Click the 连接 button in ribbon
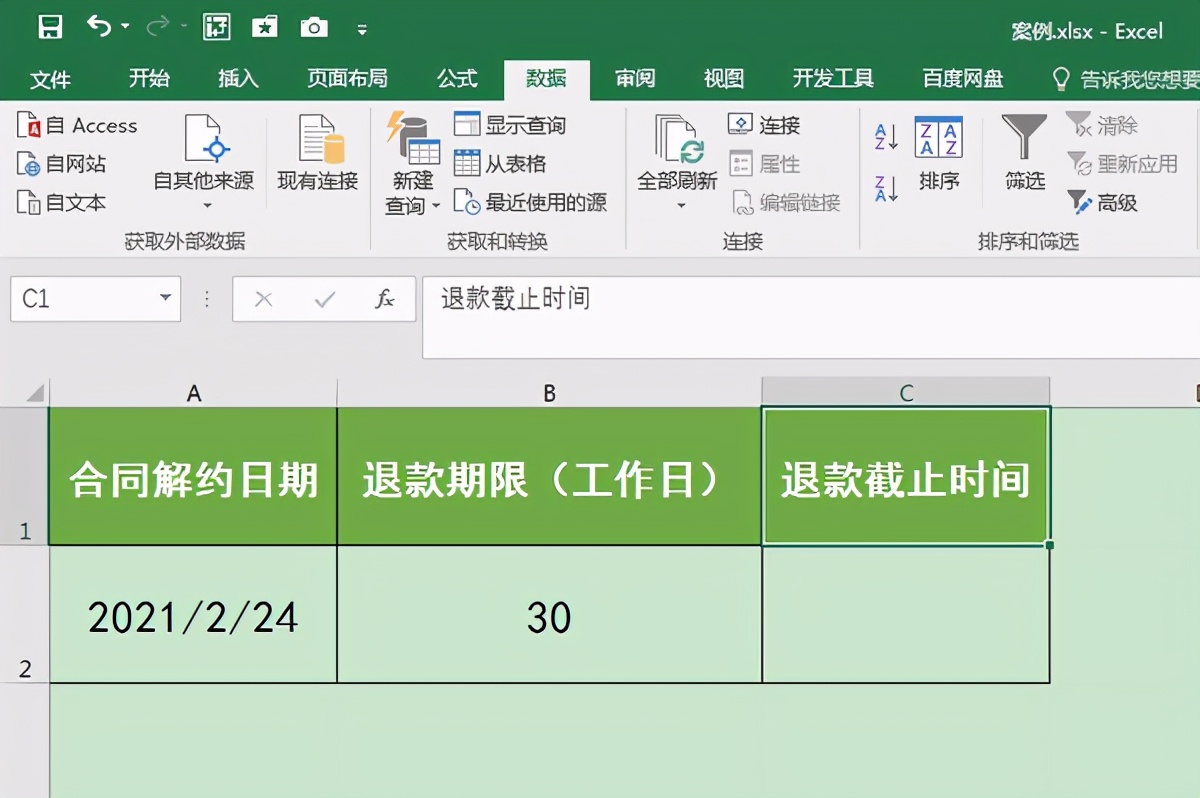1200x798 pixels. pyautogui.click(x=765, y=125)
